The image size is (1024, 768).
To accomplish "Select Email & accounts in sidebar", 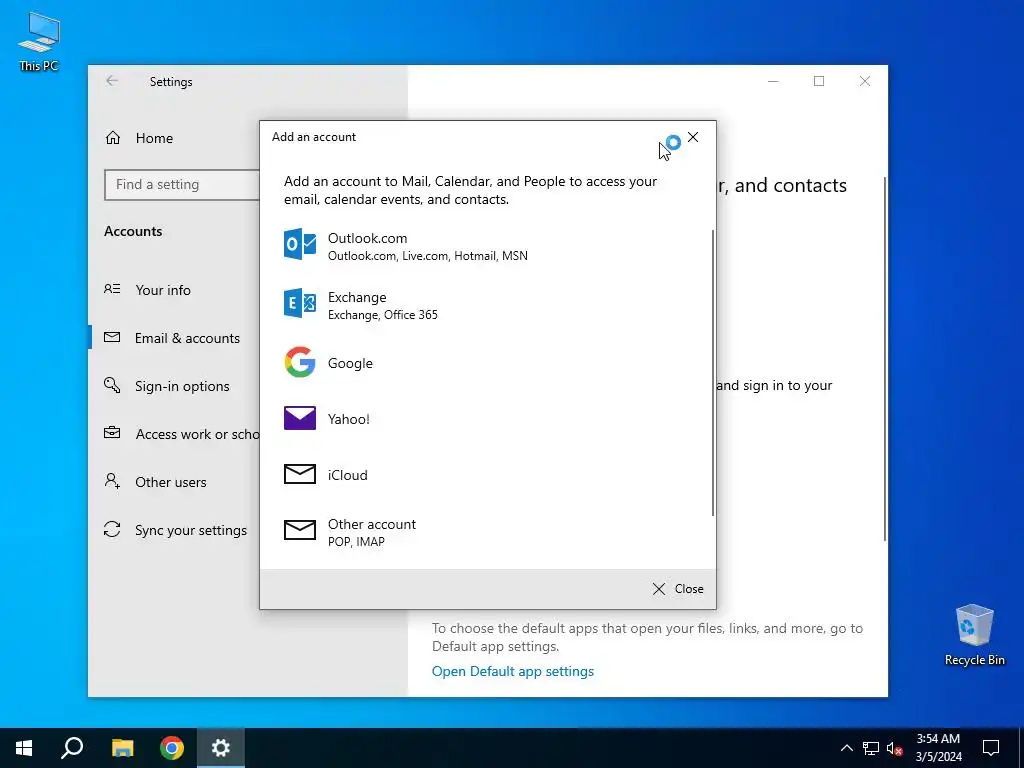I will (x=187, y=338).
